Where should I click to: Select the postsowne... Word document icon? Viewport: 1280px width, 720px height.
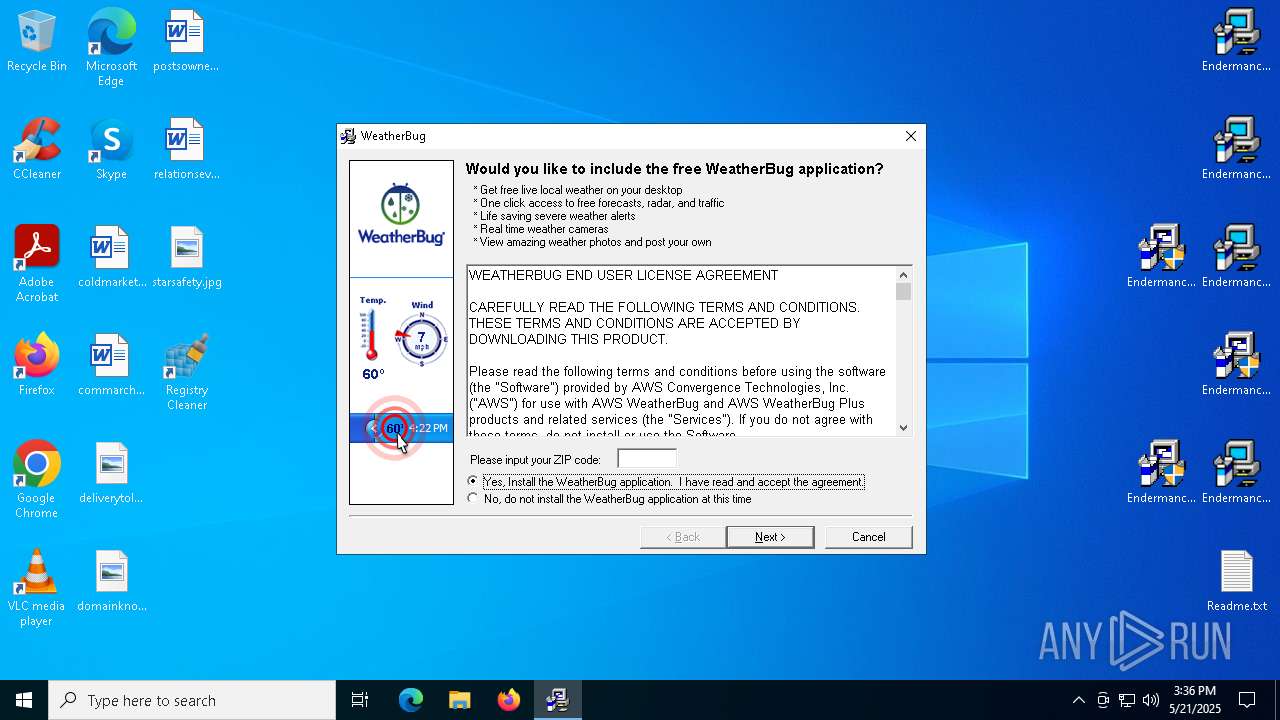[186, 42]
